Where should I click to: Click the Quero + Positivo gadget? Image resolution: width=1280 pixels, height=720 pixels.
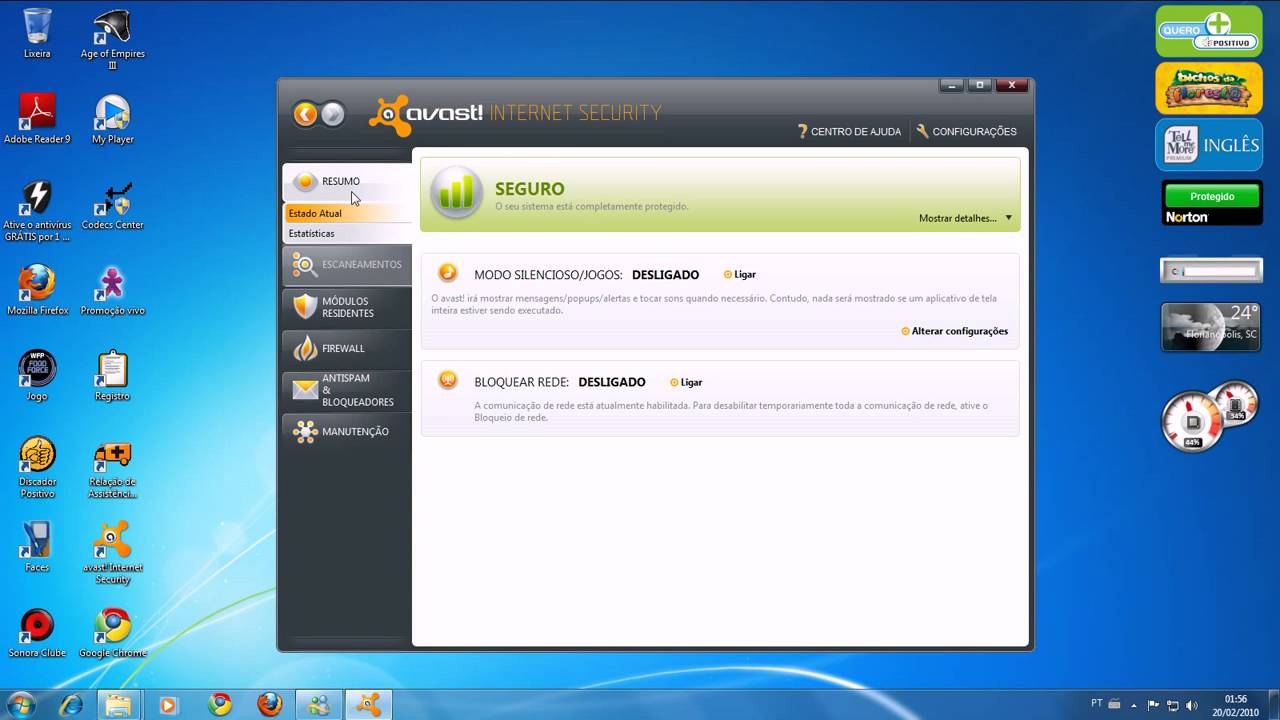(x=1209, y=32)
